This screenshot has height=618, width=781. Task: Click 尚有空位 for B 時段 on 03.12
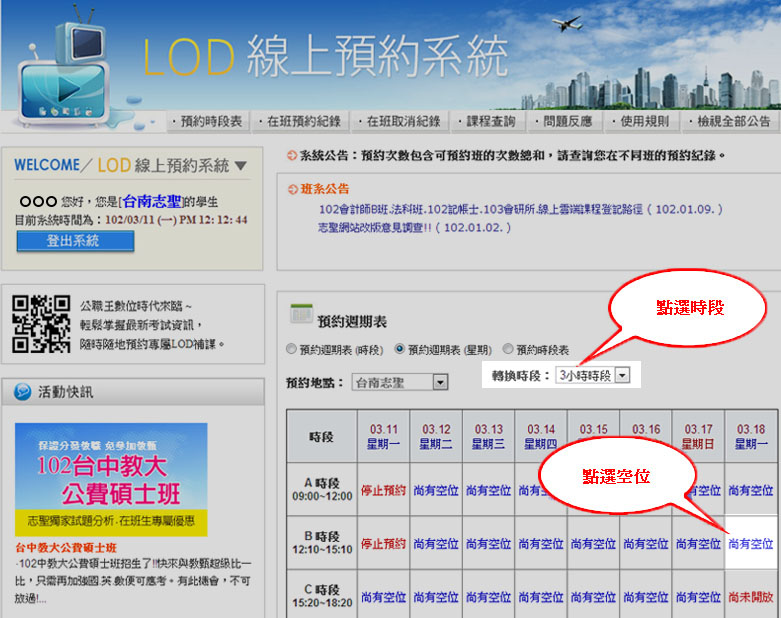[x=436, y=544]
